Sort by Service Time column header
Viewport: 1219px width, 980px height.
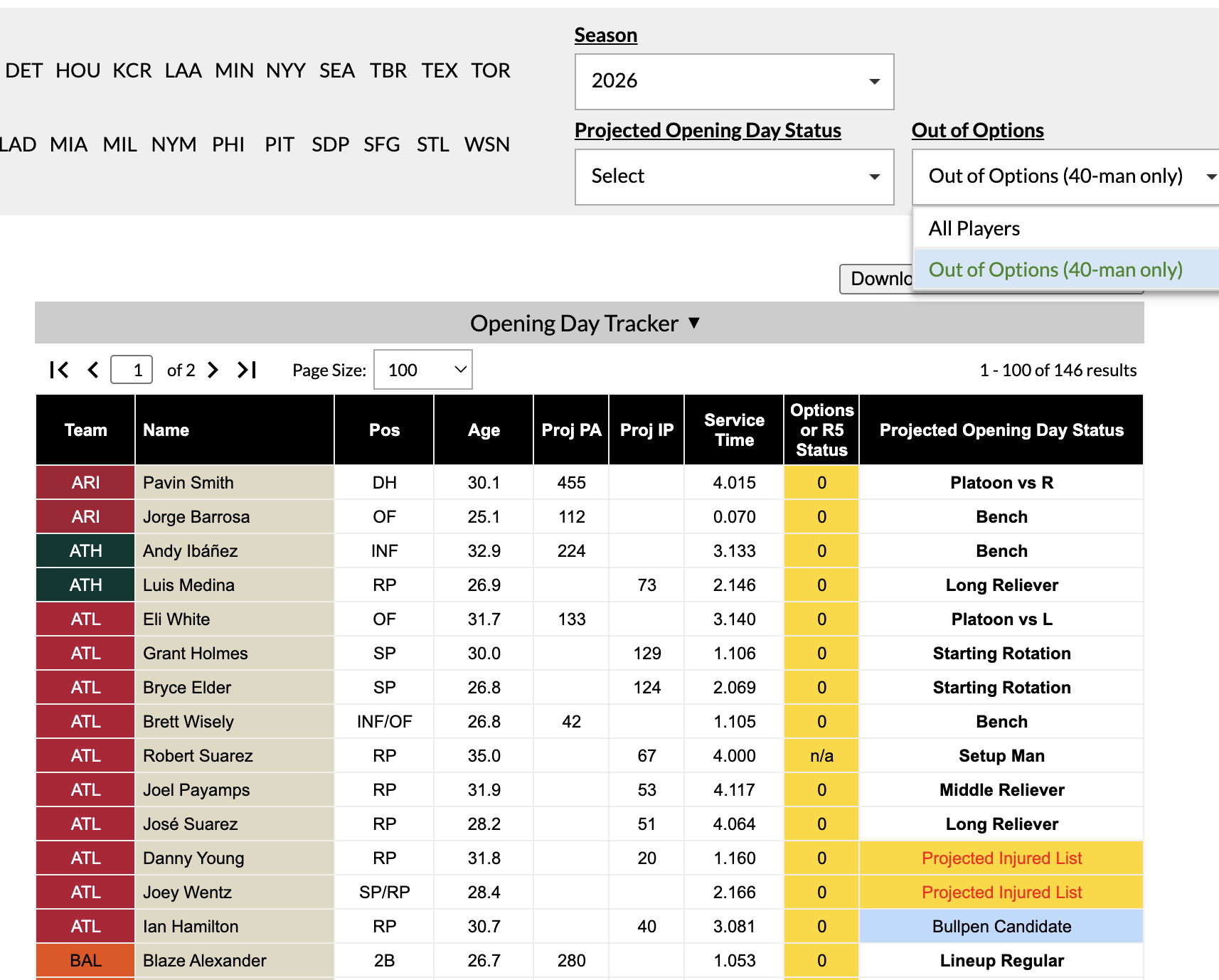tap(733, 430)
